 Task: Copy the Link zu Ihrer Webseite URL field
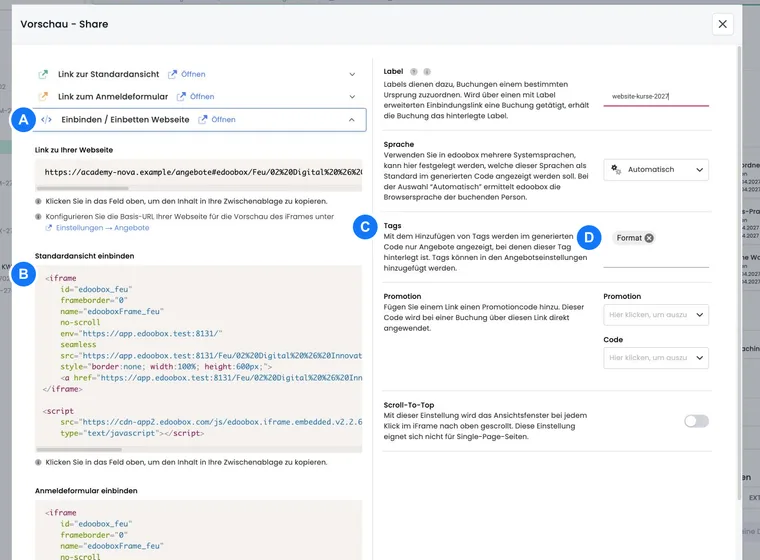point(198,172)
